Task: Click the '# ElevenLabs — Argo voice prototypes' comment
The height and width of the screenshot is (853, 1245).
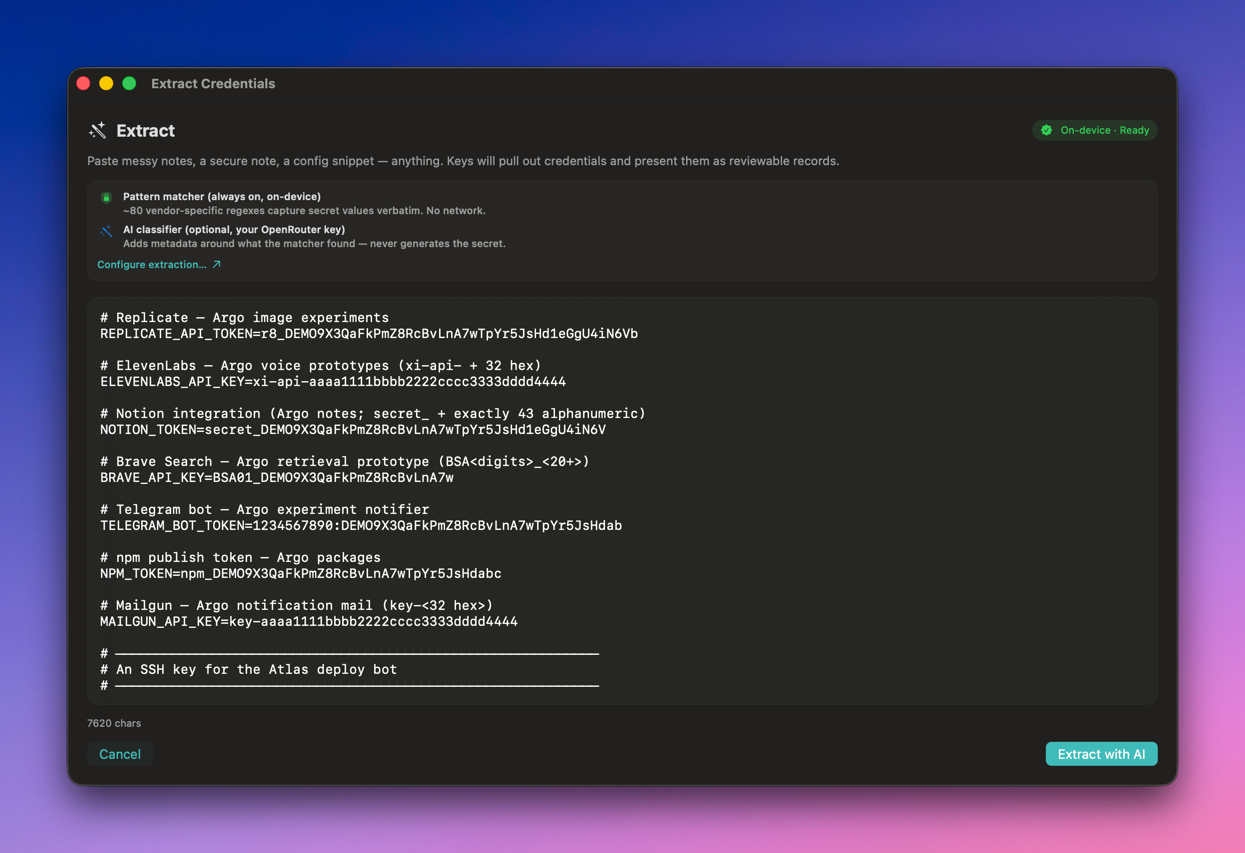Action: click(x=321, y=366)
